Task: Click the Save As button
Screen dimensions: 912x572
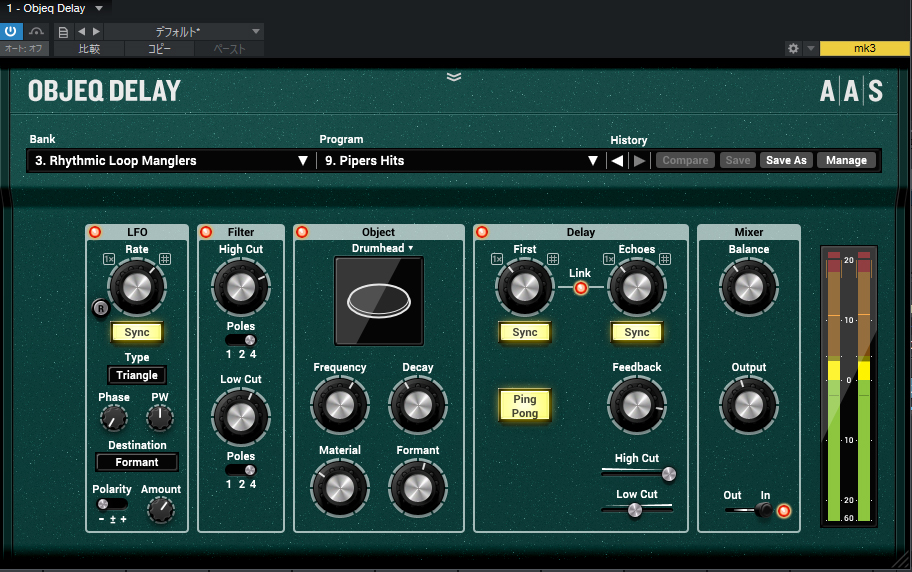Action: coord(786,161)
